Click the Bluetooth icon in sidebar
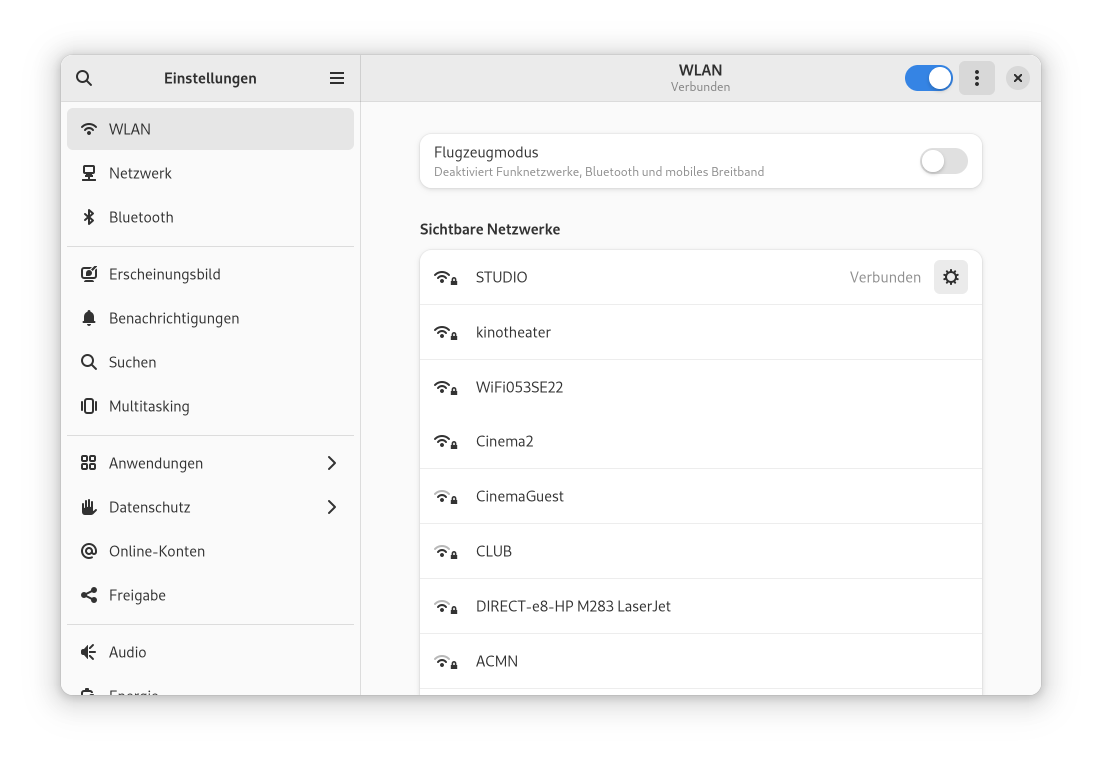This screenshot has width=1102, height=762. coord(89,217)
